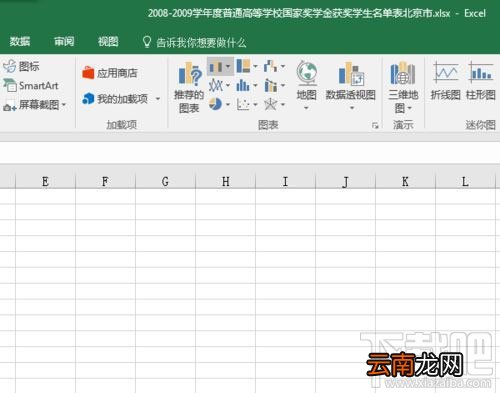The height and width of the screenshot is (393, 500).
Task: Insert a statistic histogram chart
Action: pos(243,86)
